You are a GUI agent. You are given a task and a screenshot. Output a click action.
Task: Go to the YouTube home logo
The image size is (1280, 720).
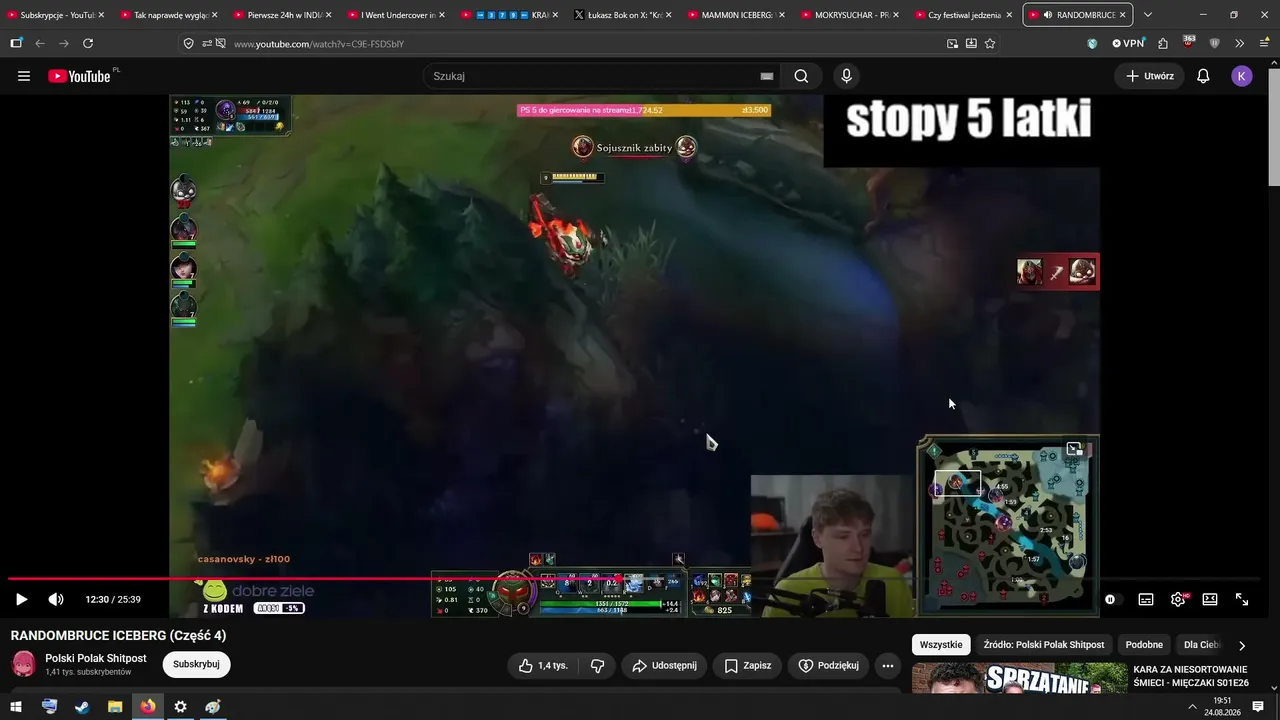79,76
